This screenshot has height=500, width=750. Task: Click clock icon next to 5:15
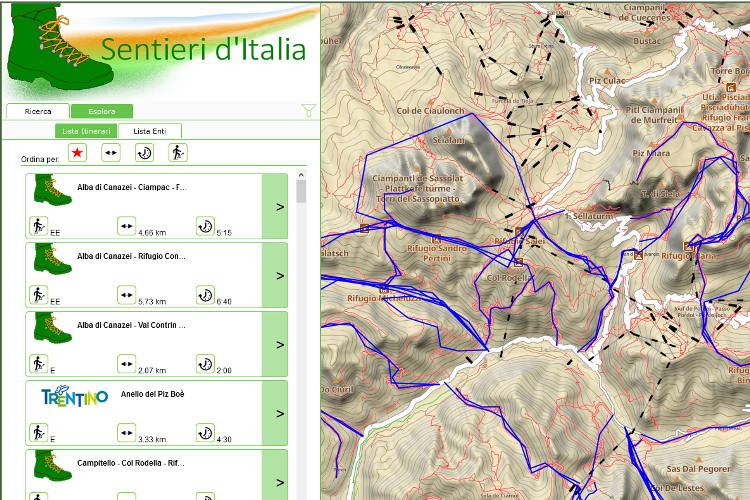pos(205,226)
